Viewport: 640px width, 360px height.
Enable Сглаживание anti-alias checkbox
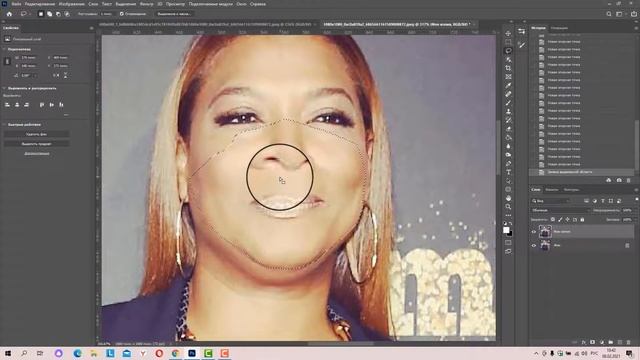tap(122, 14)
